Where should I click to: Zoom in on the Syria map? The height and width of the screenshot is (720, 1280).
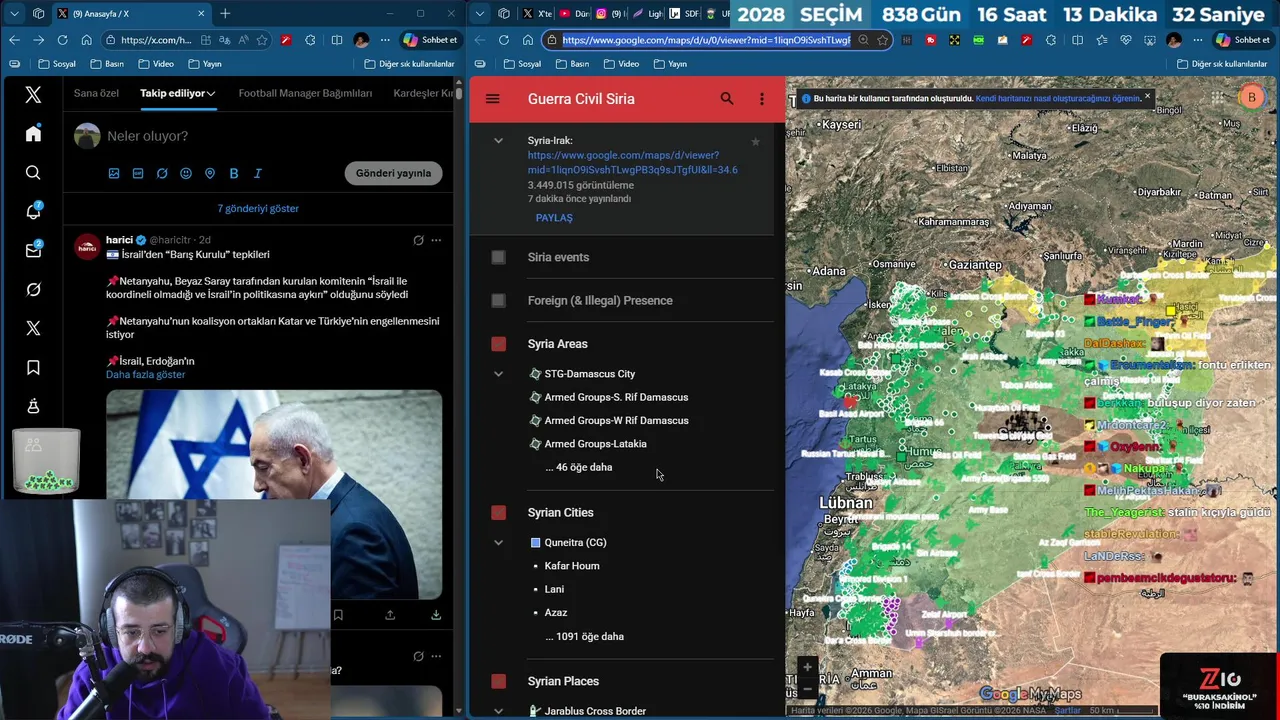point(808,667)
